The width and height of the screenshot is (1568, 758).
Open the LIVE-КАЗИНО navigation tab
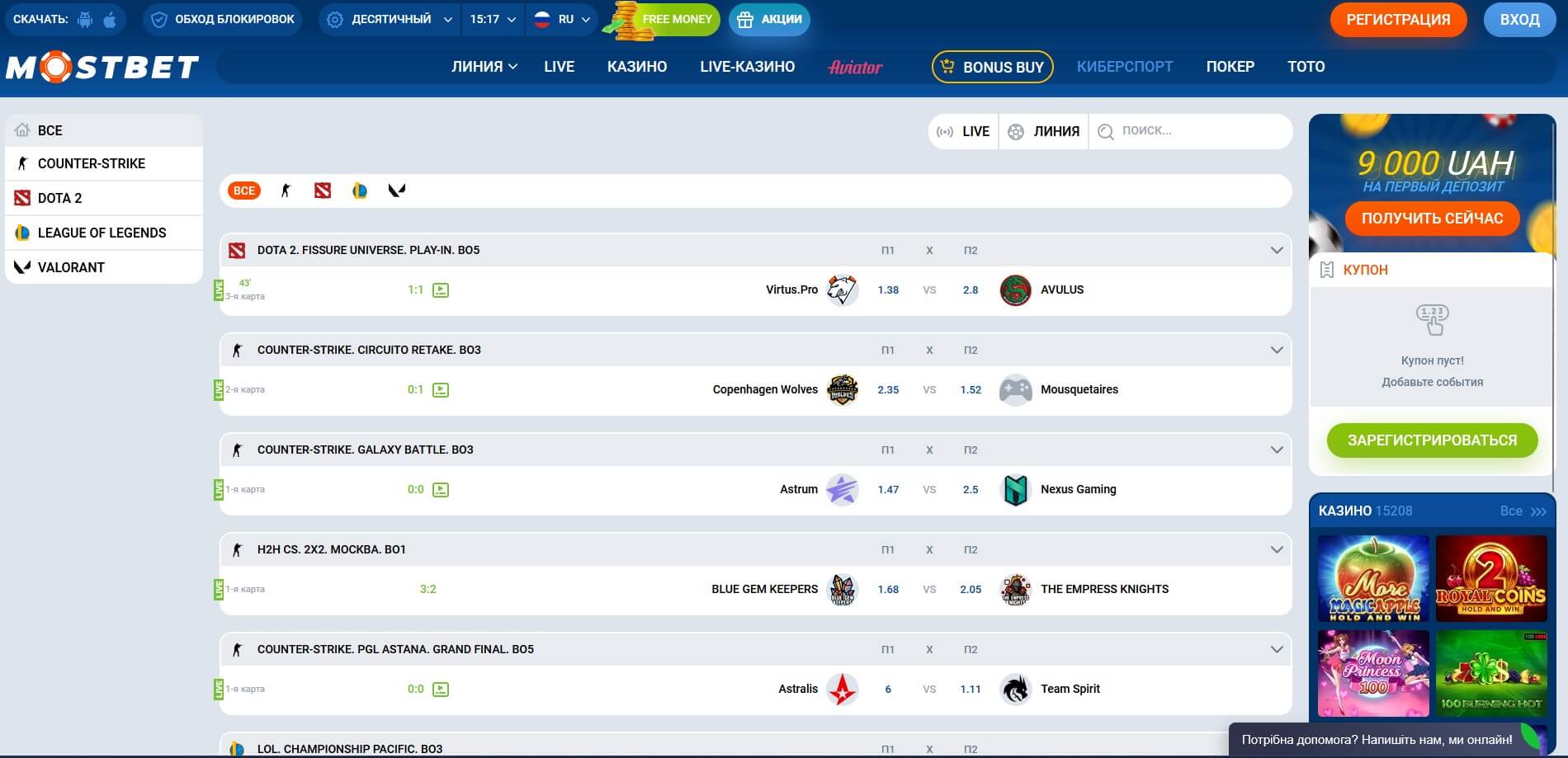[748, 67]
